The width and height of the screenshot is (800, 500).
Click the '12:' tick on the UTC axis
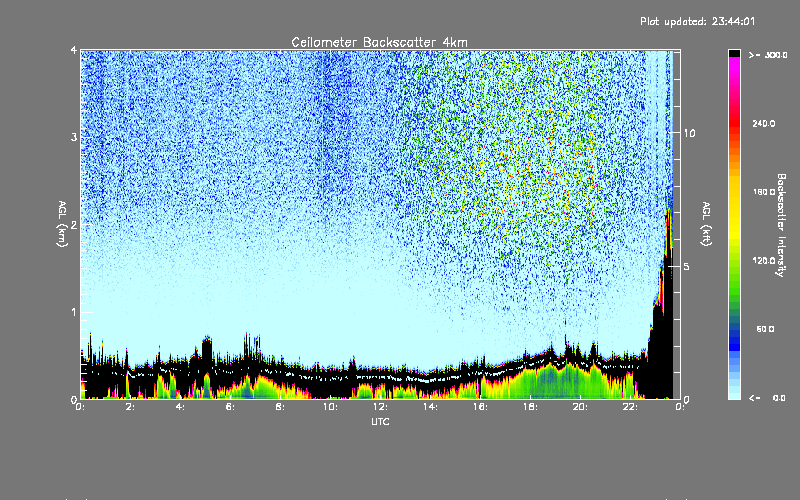(381, 407)
